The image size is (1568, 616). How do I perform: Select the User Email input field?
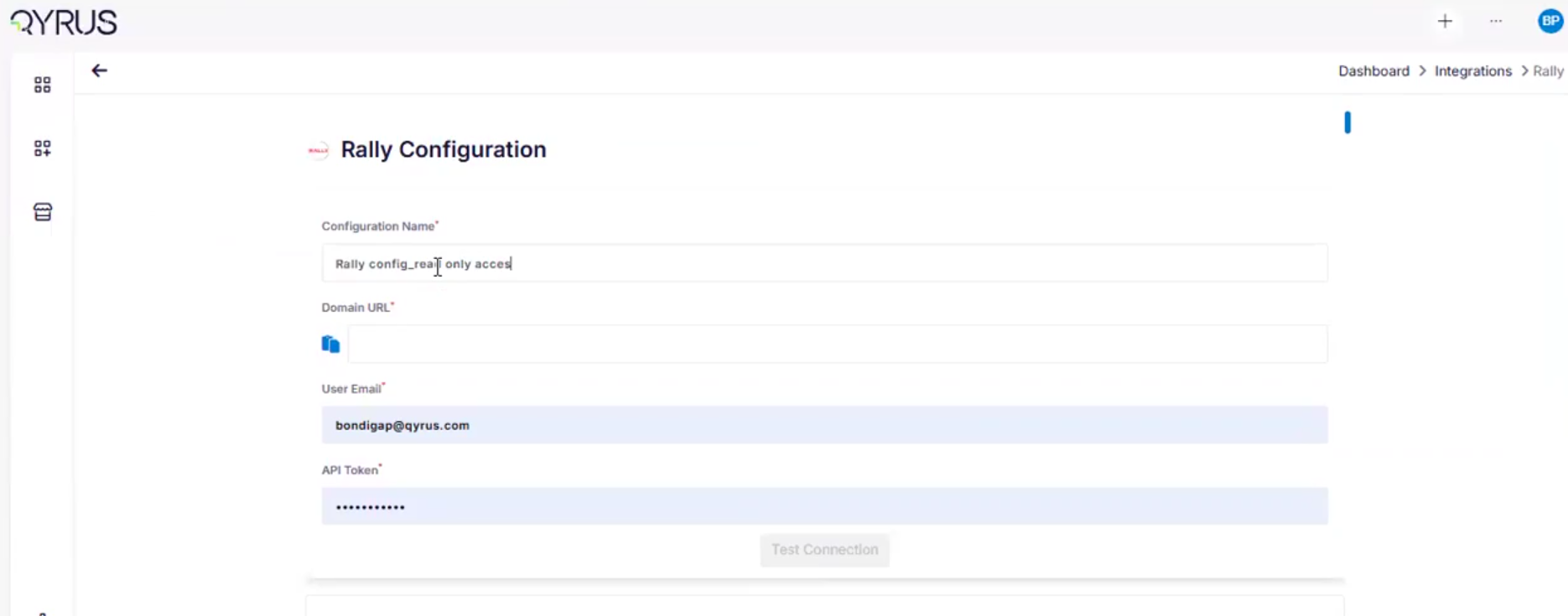pos(824,426)
